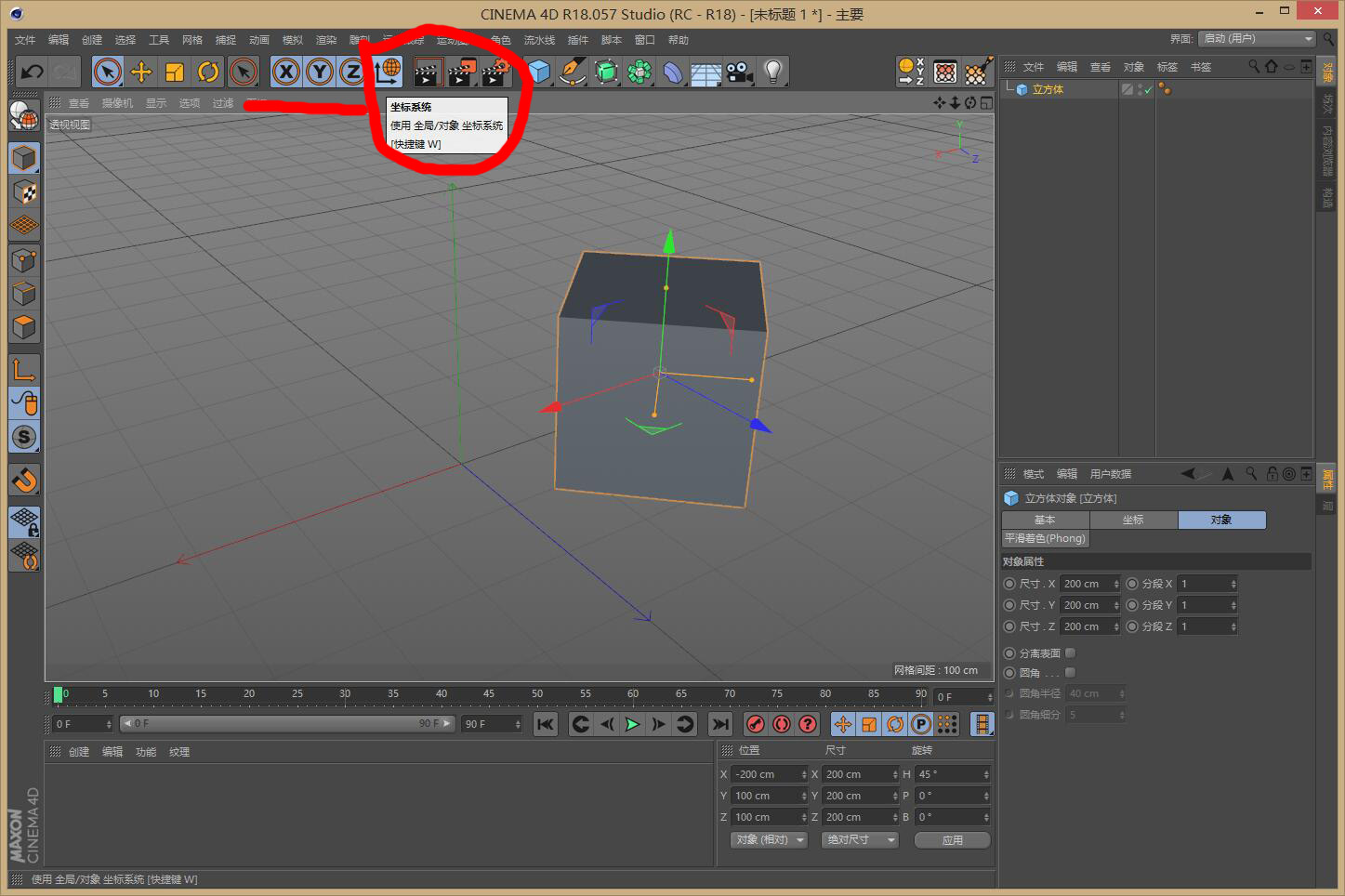Activate the Scale tool in top toolbar
This screenshot has width=1345, height=896.
click(175, 72)
